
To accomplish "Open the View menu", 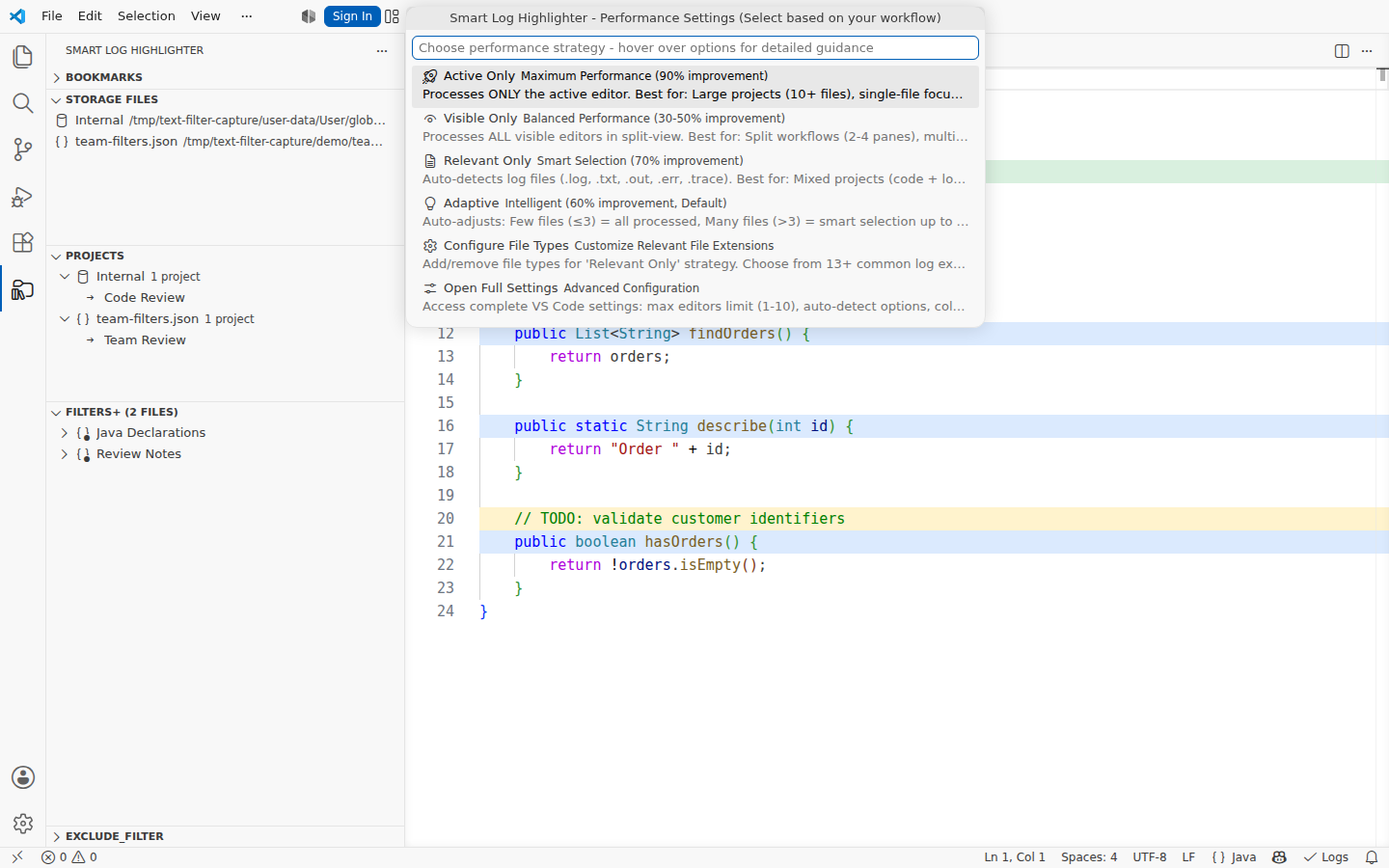I will point(205,16).
